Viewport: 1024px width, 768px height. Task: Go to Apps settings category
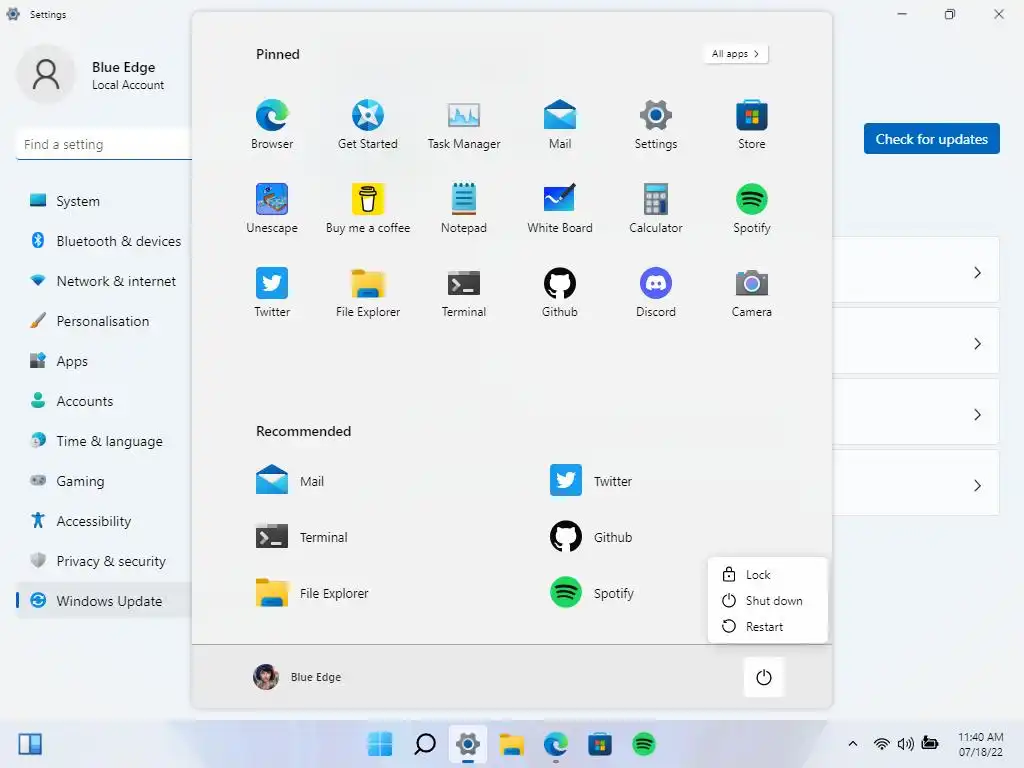click(104, 361)
